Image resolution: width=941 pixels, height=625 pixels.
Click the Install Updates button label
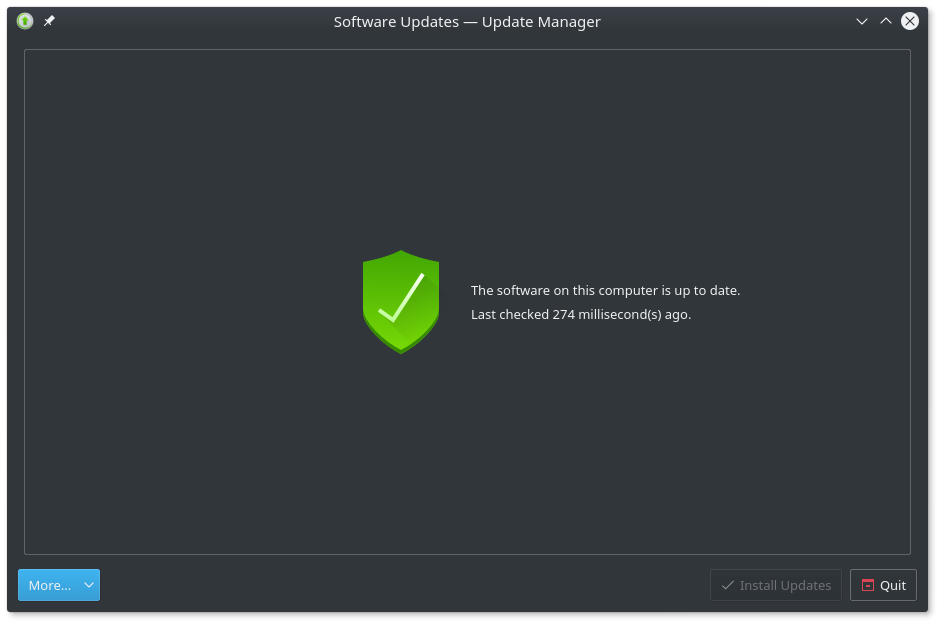coord(785,585)
